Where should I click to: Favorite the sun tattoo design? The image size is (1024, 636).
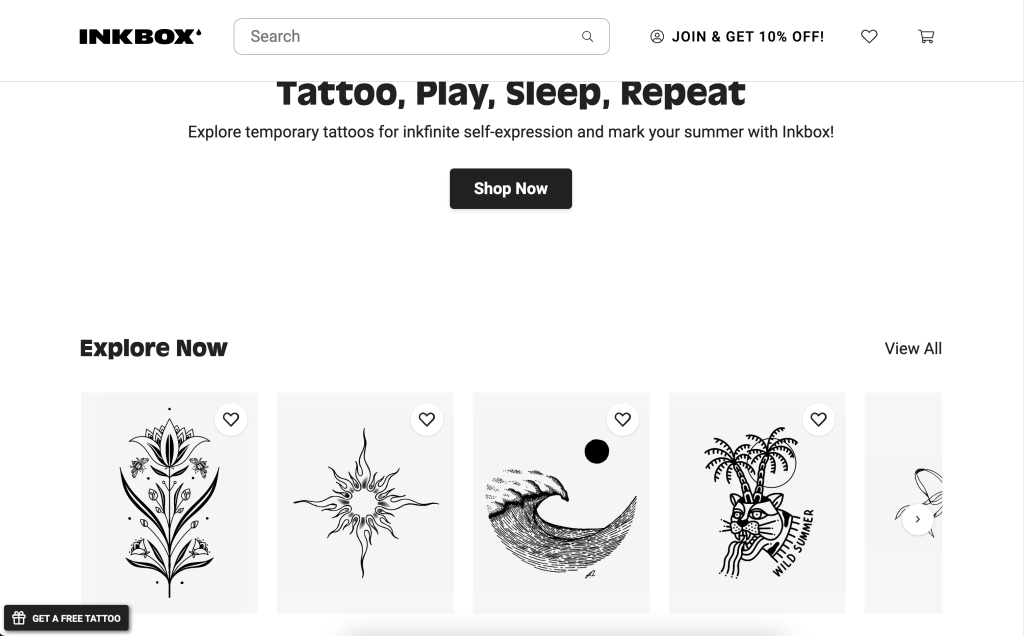[427, 419]
